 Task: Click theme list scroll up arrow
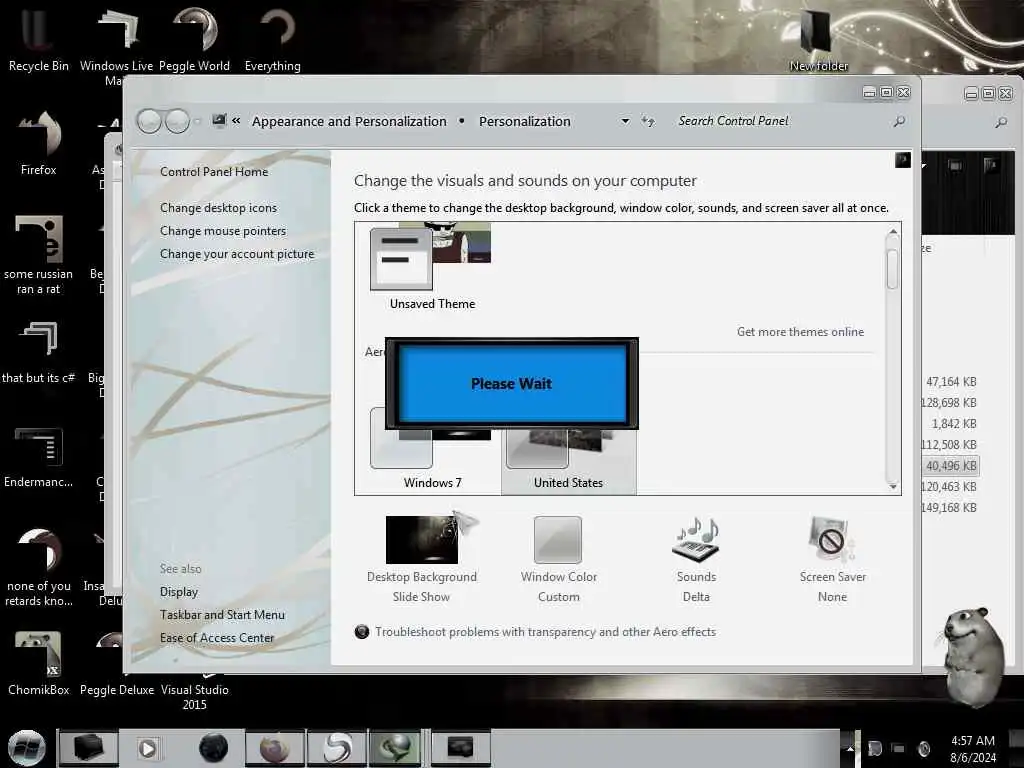click(893, 232)
